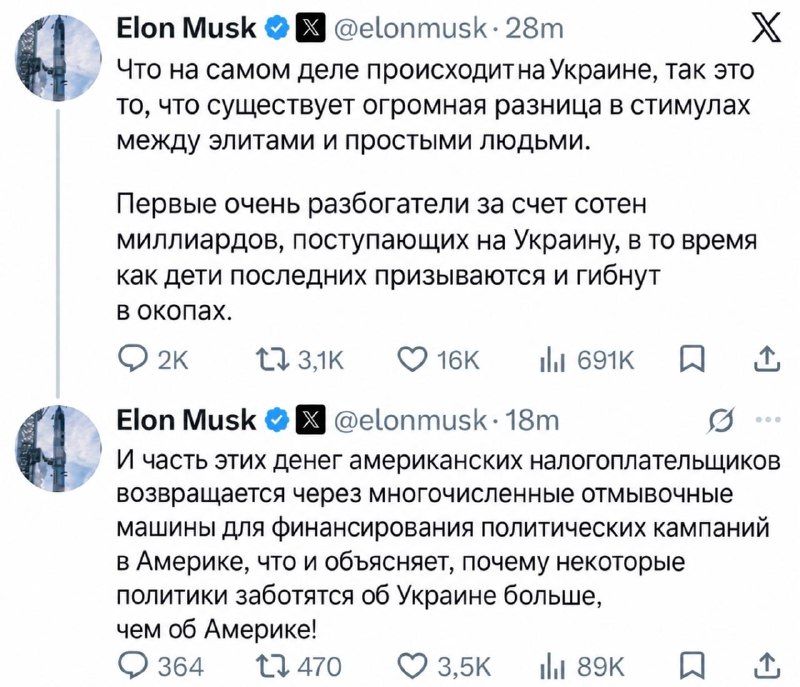Click the X logo in top right
Viewport: 800px width, 687px height.
point(766,28)
